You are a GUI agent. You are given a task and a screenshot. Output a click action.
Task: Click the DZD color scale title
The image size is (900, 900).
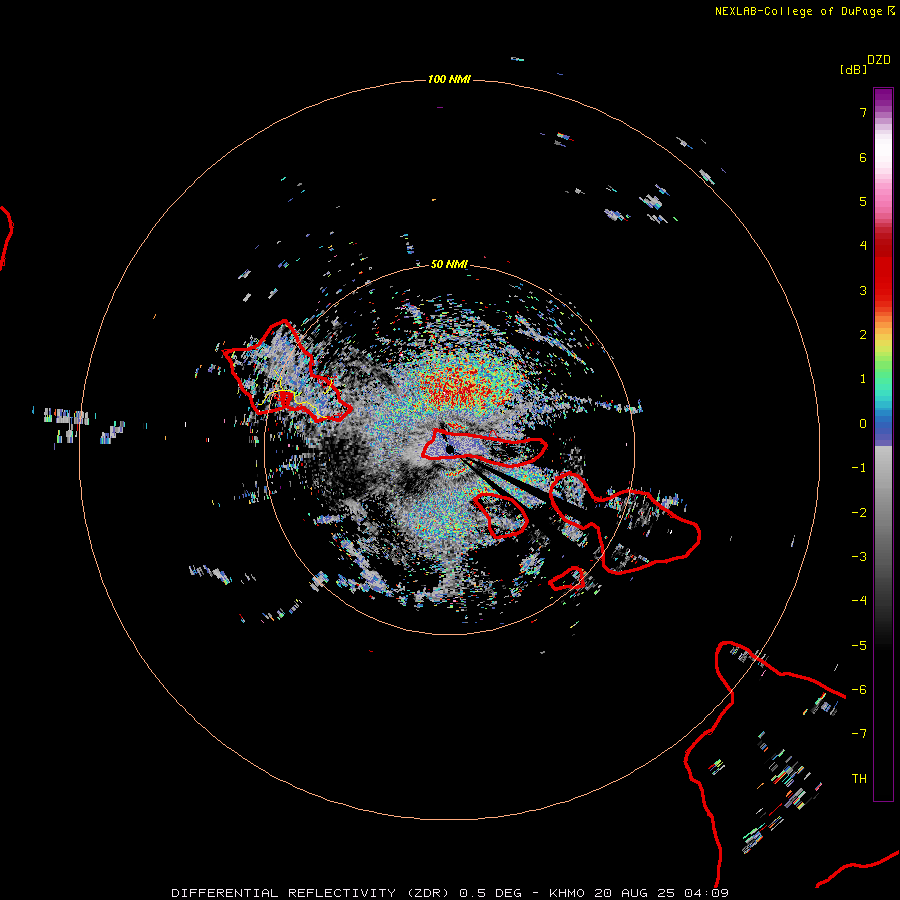(879, 60)
